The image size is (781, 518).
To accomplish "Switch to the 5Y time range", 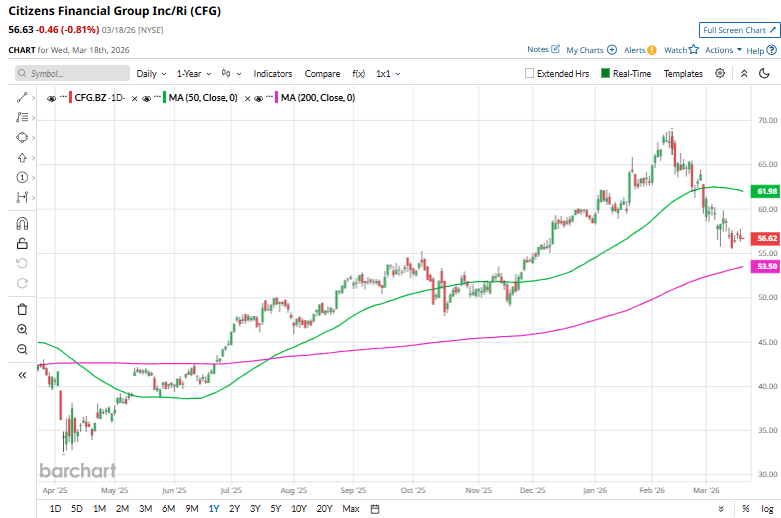I will pyautogui.click(x=275, y=509).
